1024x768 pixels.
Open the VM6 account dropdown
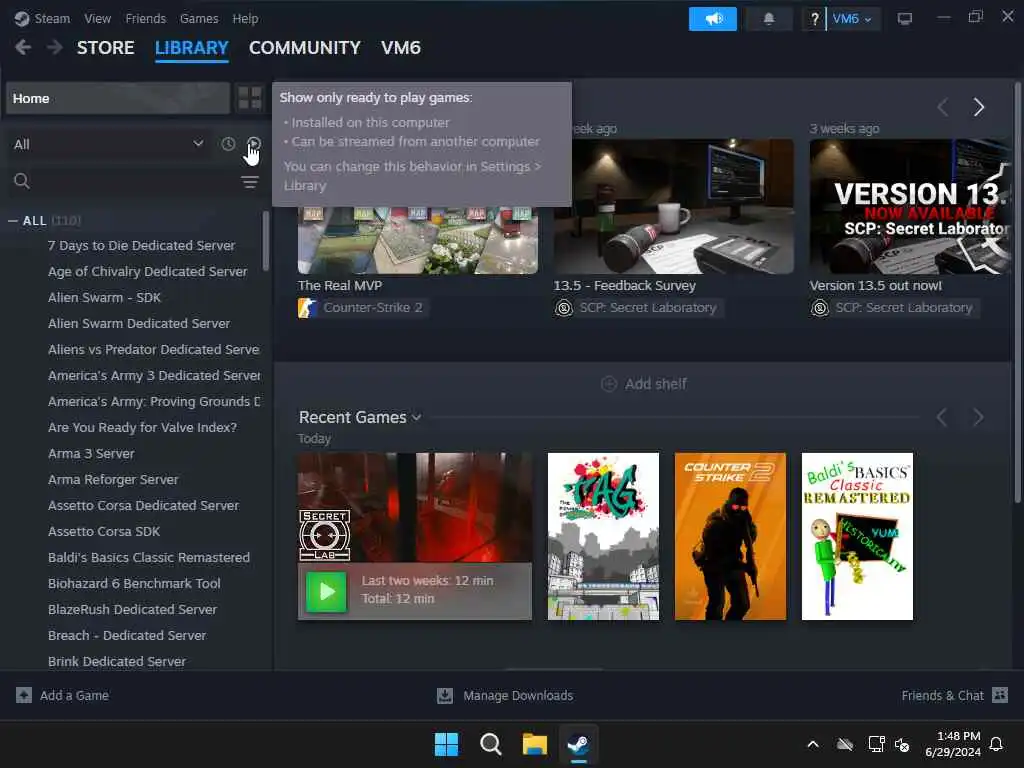pyautogui.click(x=852, y=19)
